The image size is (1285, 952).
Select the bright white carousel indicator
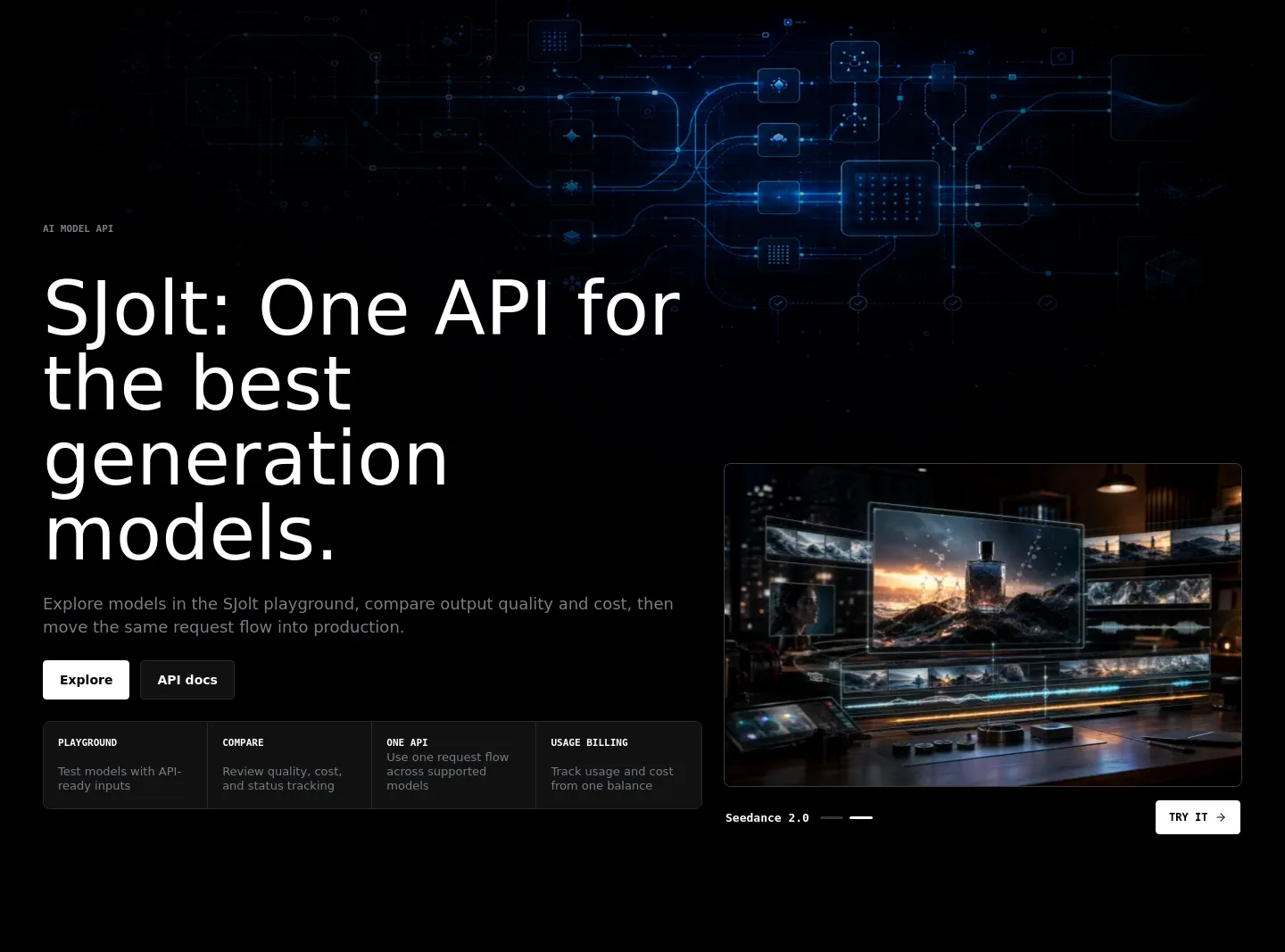click(861, 817)
